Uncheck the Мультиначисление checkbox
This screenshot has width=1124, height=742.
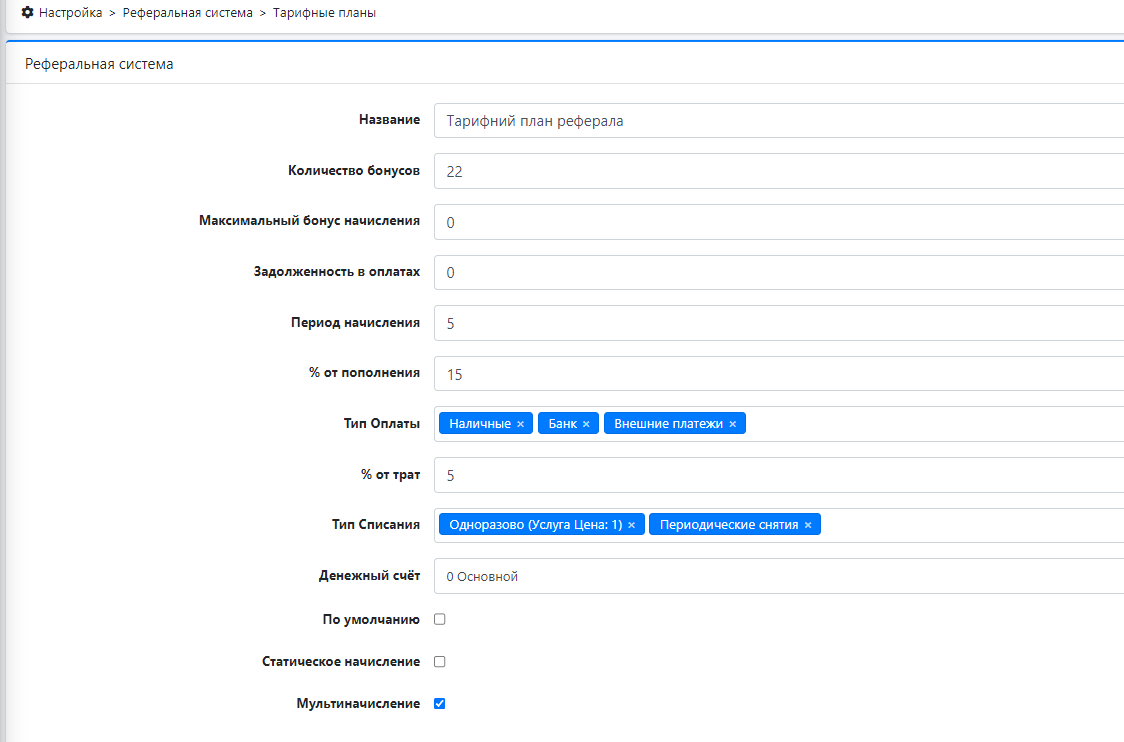pyautogui.click(x=440, y=704)
